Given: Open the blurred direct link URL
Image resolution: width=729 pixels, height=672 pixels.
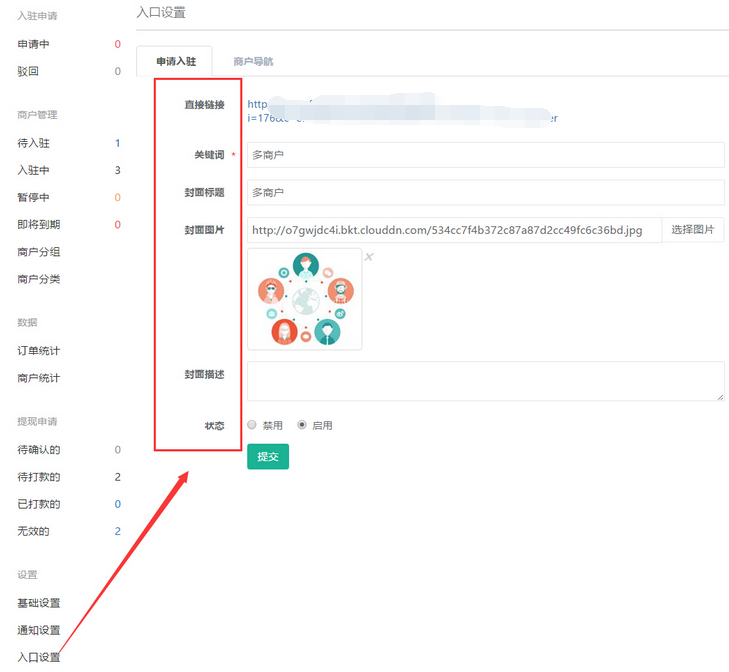Looking at the screenshot, I should pos(400,111).
